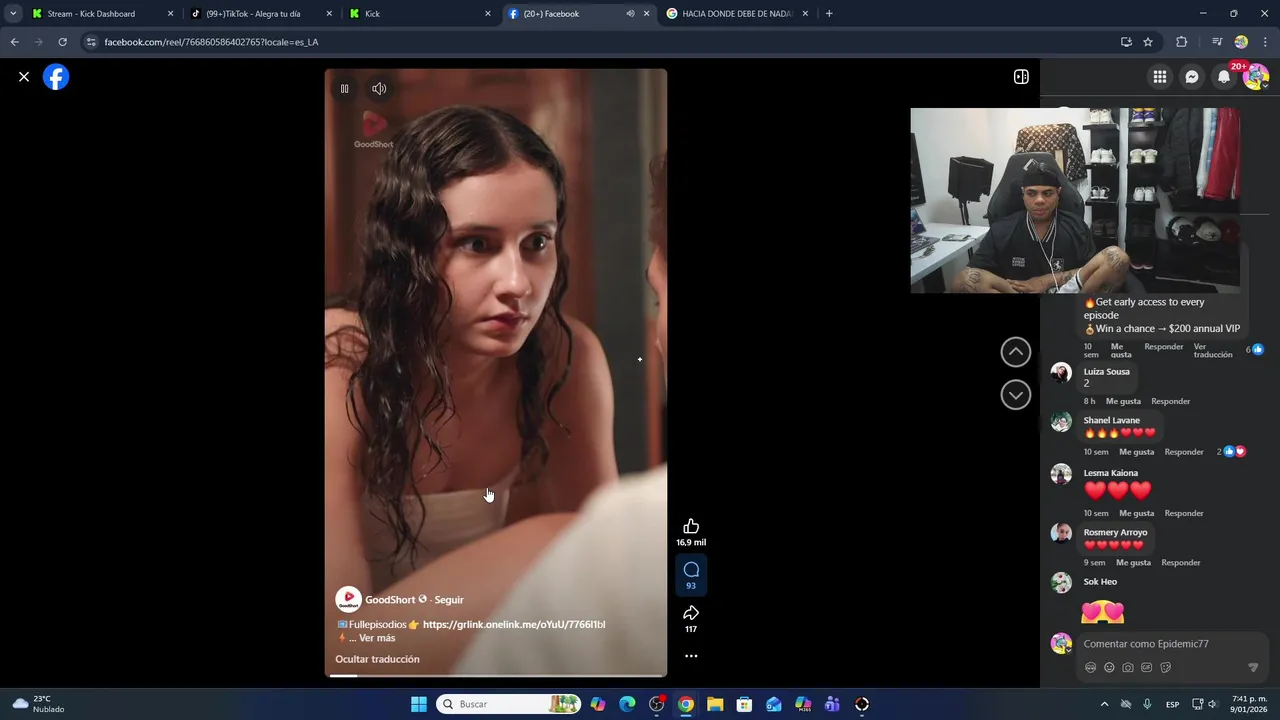The height and width of the screenshot is (720, 1280).
Task: Open GoodShort page name
Action: pos(390,600)
